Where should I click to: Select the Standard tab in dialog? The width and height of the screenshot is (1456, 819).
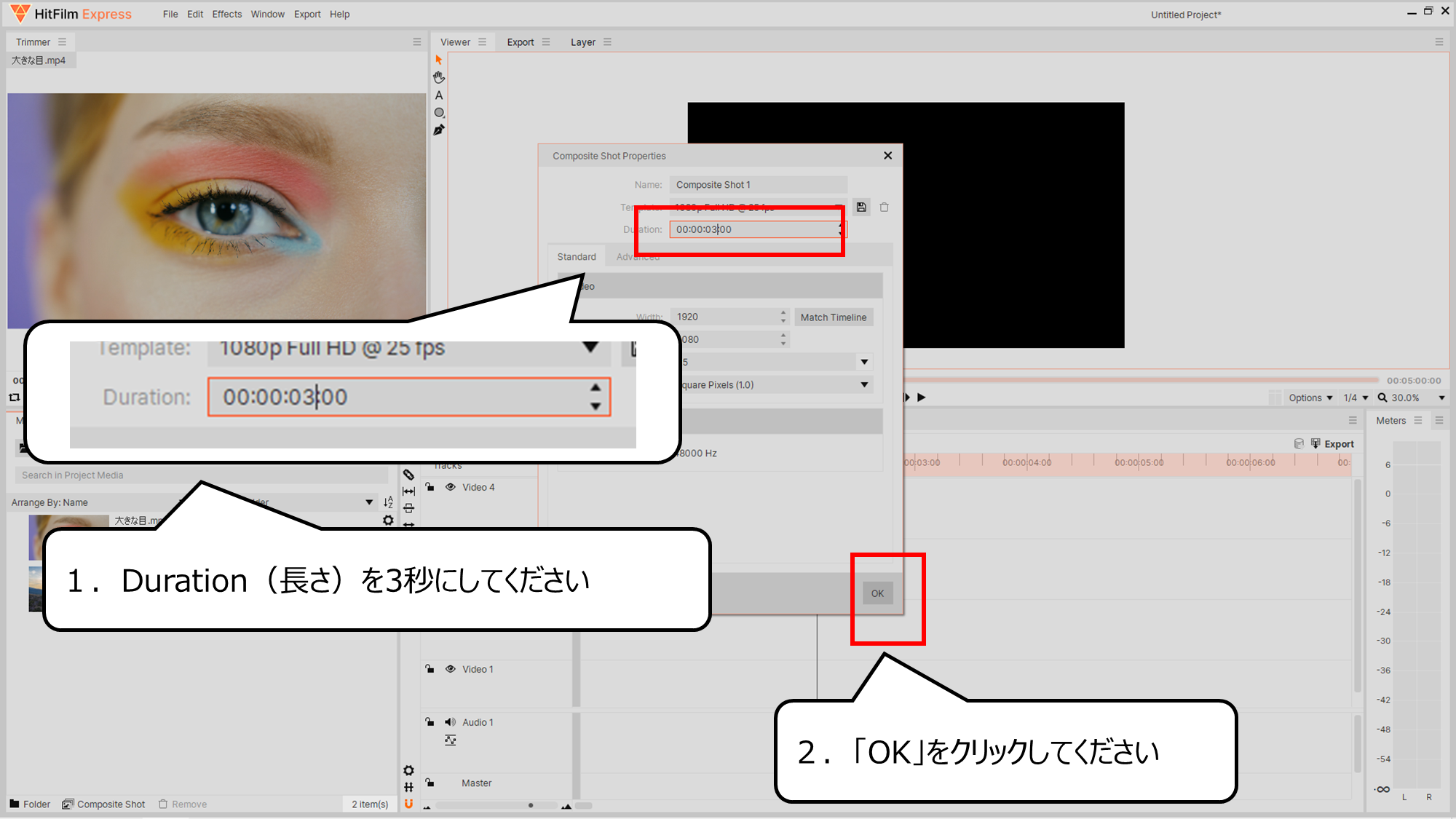577,256
